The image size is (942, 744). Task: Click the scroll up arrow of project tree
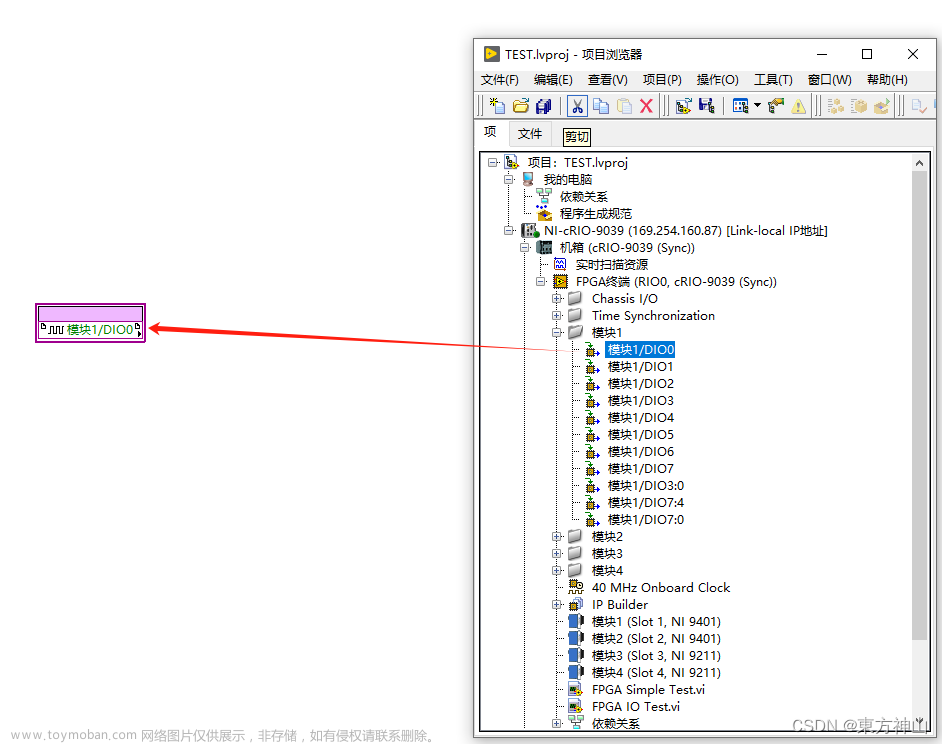coord(919,163)
